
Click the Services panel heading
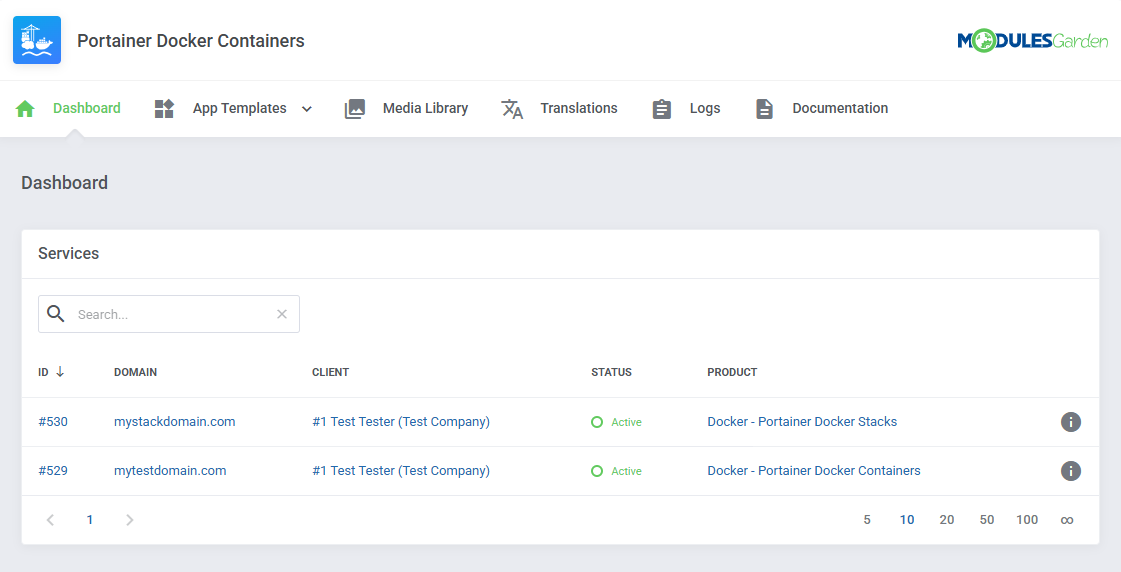pyautogui.click(x=69, y=253)
